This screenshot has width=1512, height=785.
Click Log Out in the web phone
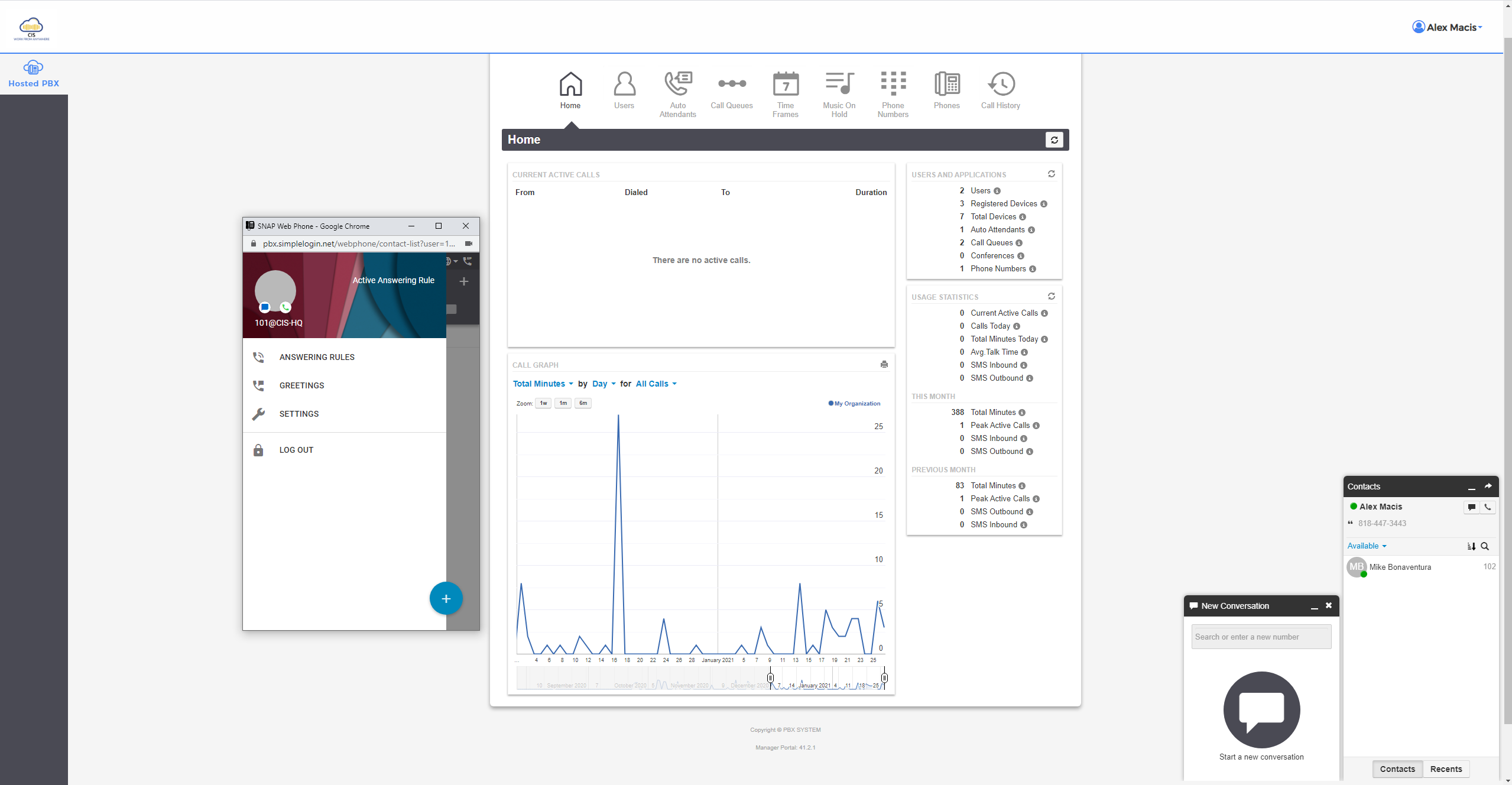296,450
